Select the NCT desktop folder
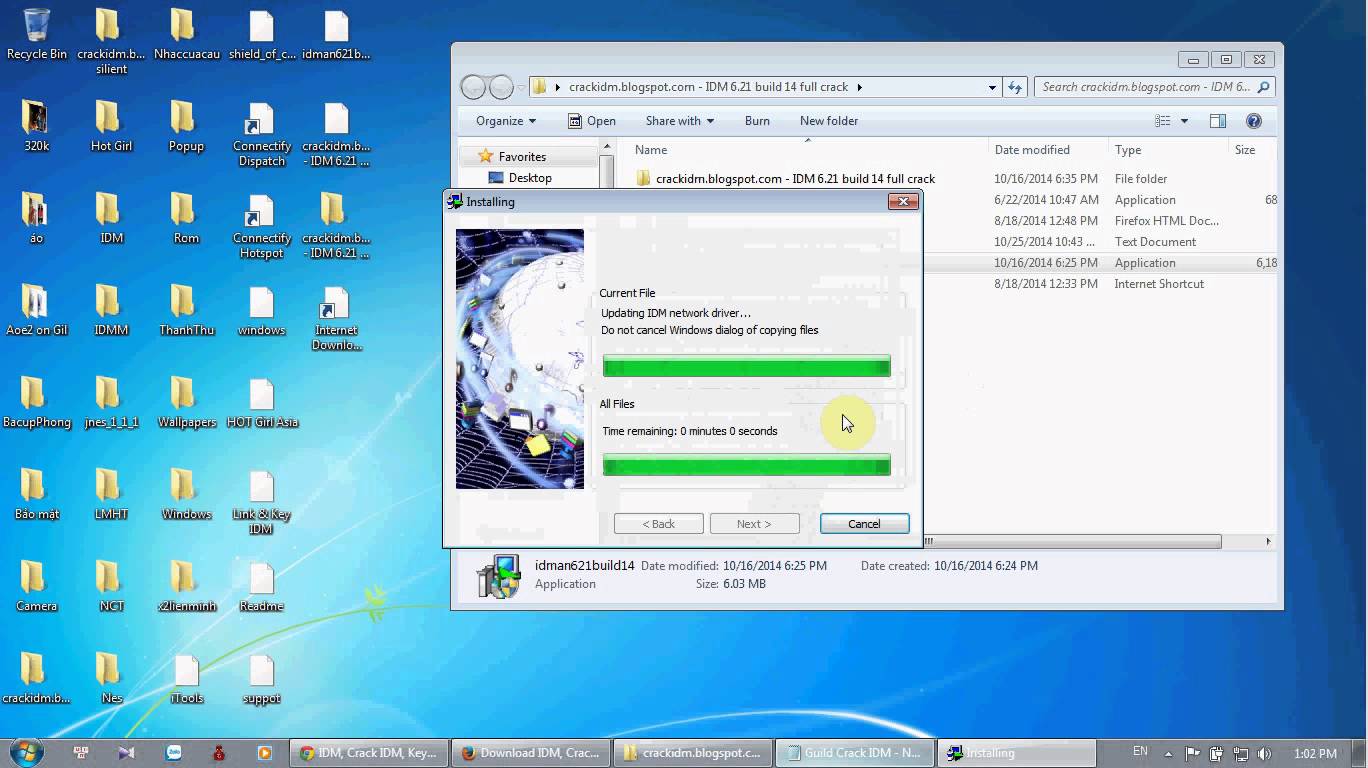This screenshot has height=768, width=1368. [x=111, y=586]
